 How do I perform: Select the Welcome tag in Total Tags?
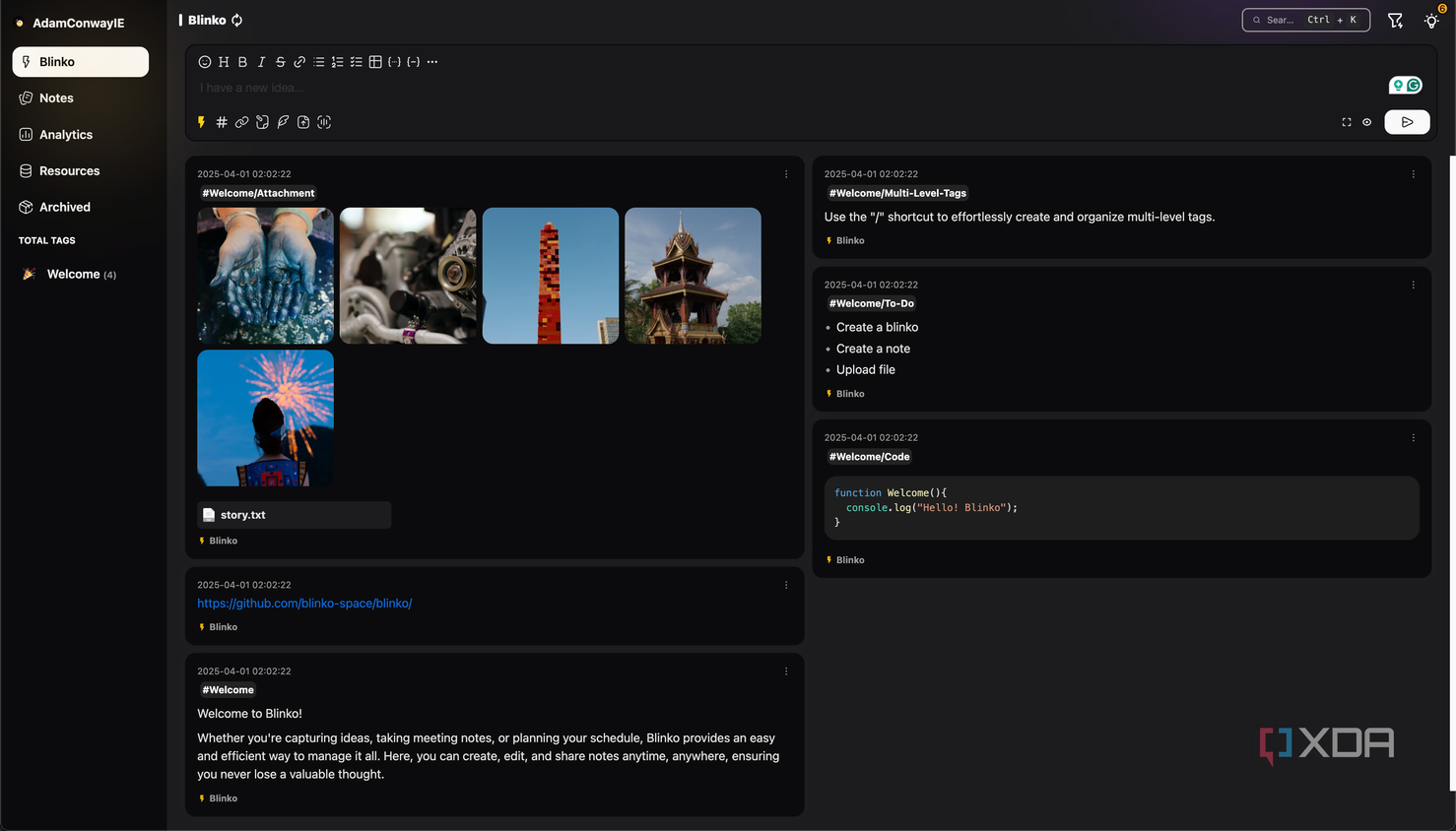(81, 275)
